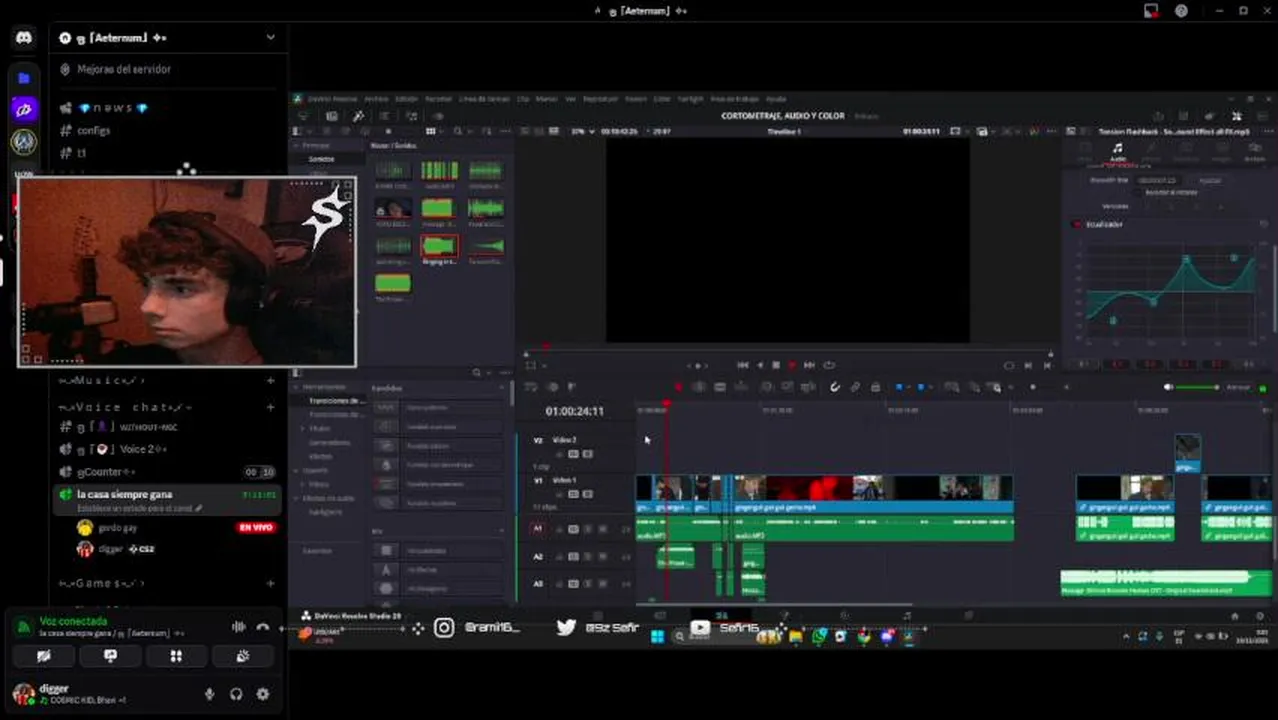This screenshot has height=720, width=1278.
Task: Click timeline timecode 01:00:24:11
Action: pos(574,411)
